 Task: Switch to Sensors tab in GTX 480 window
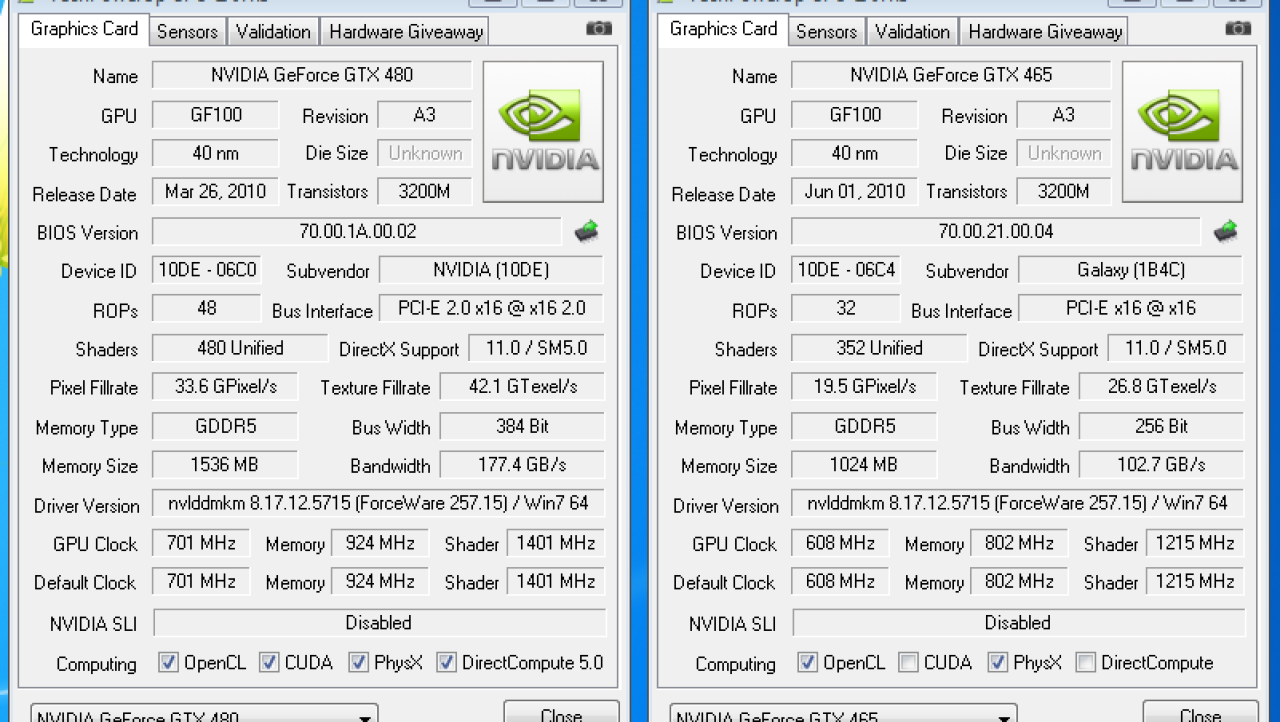point(187,31)
